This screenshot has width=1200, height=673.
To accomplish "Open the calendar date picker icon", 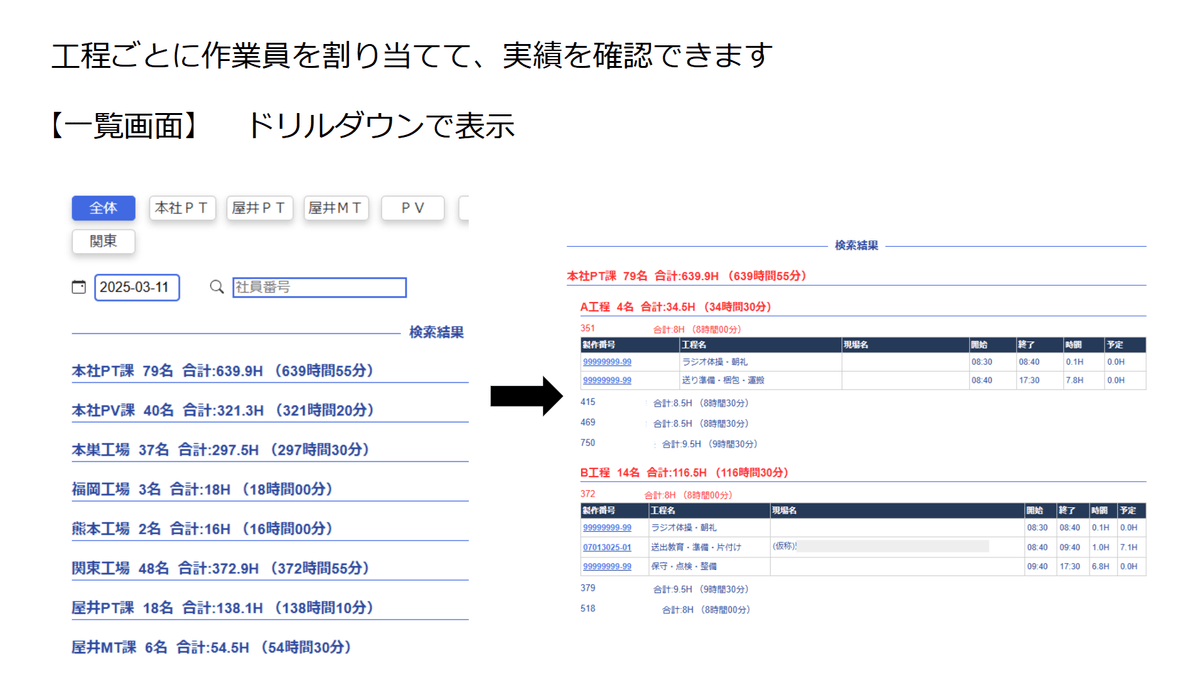I will click(x=79, y=287).
